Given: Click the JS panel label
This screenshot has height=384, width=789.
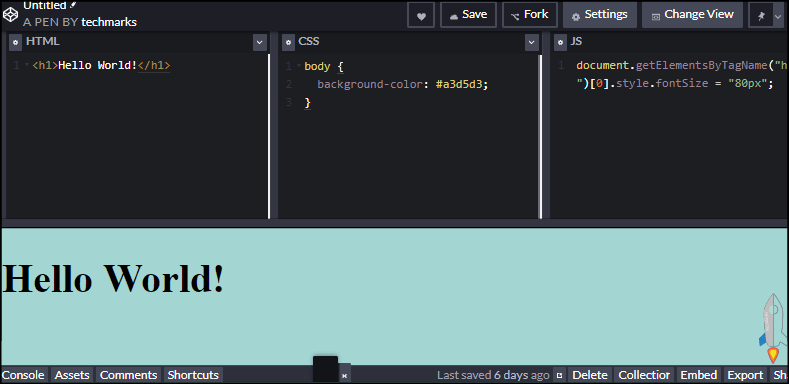Looking at the screenshot, I should (x=576, y=42).
